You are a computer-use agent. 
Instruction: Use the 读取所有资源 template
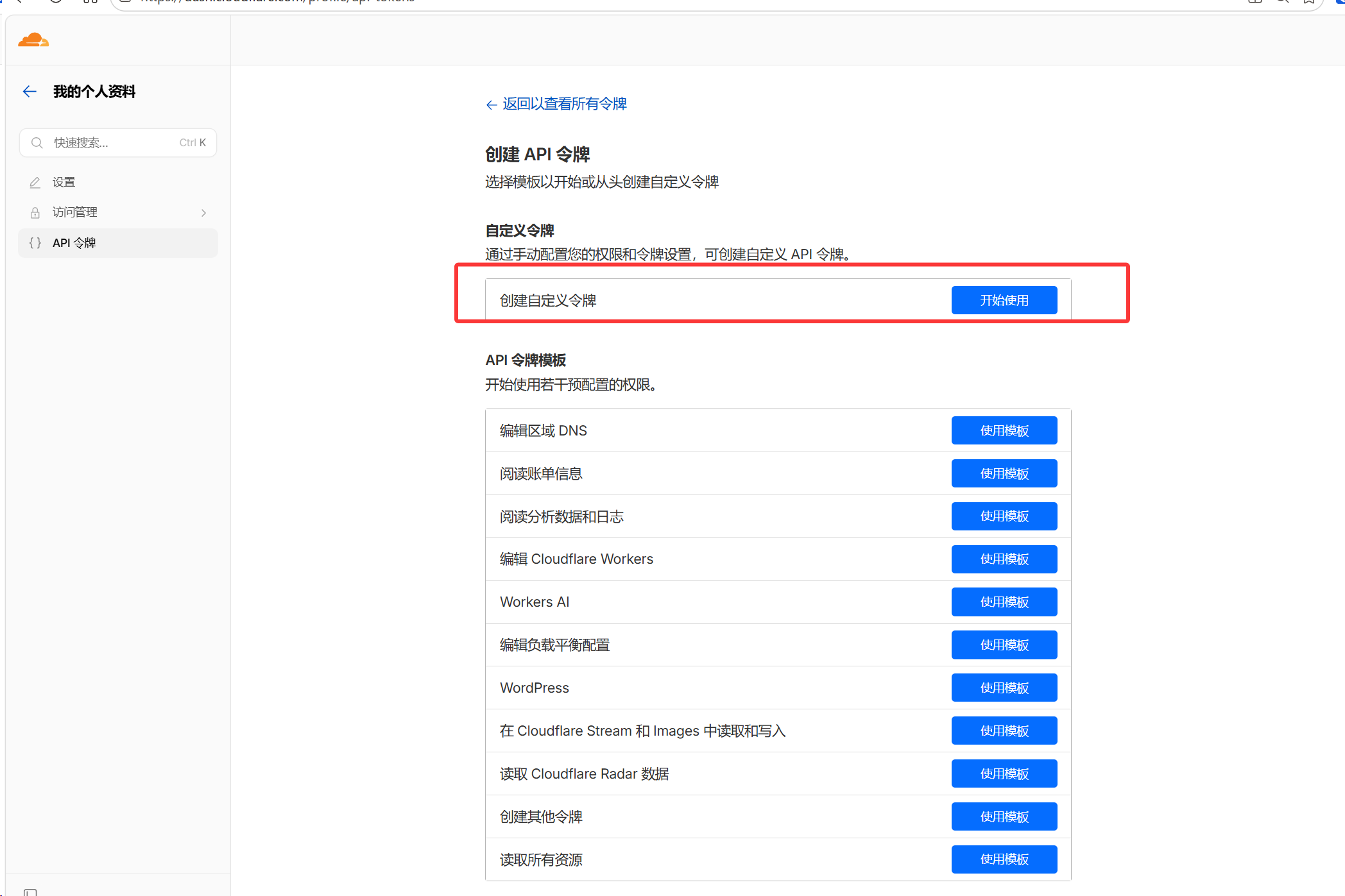tap(1004, 859)
